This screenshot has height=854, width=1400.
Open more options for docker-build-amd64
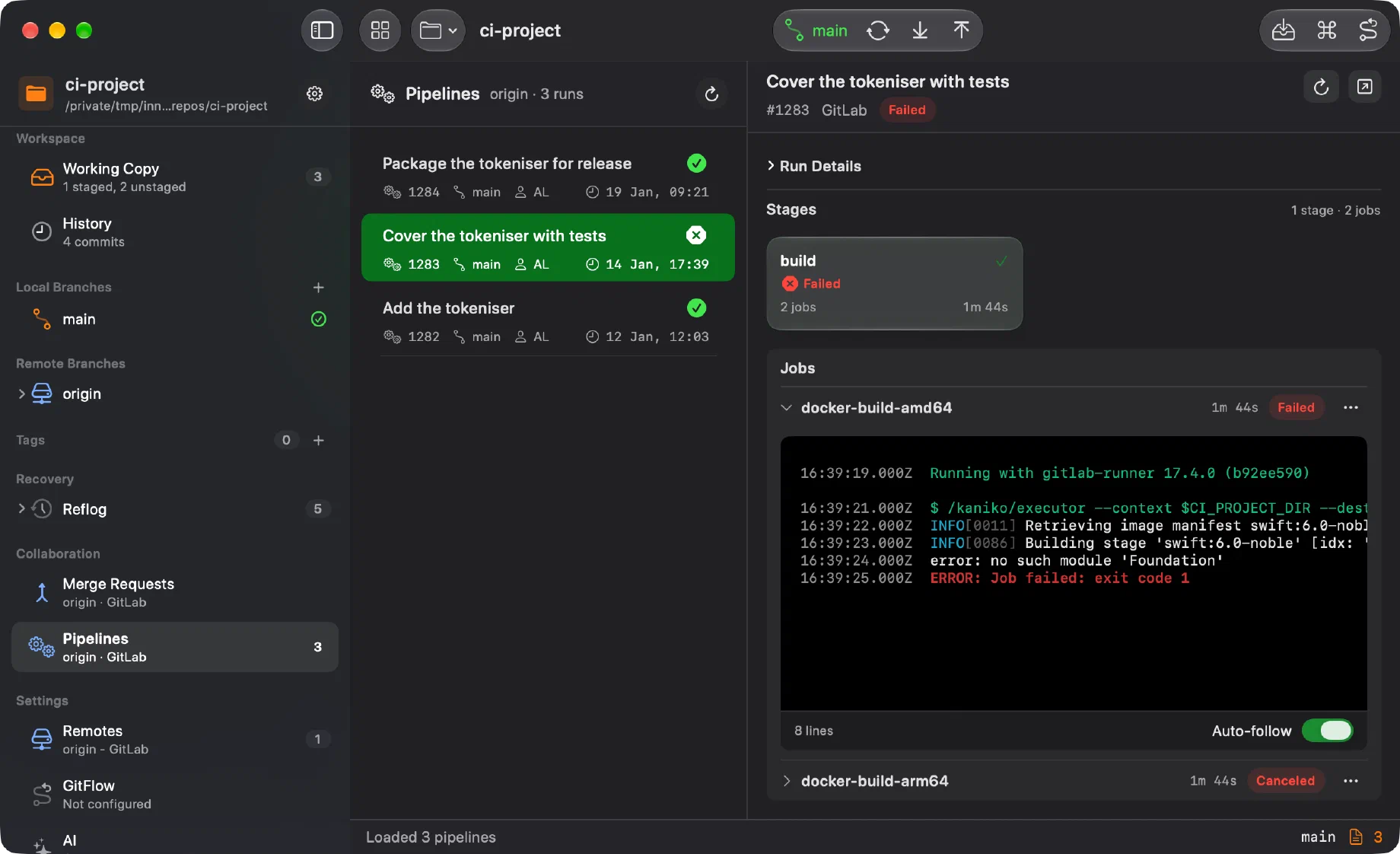tap(1351, 408)
